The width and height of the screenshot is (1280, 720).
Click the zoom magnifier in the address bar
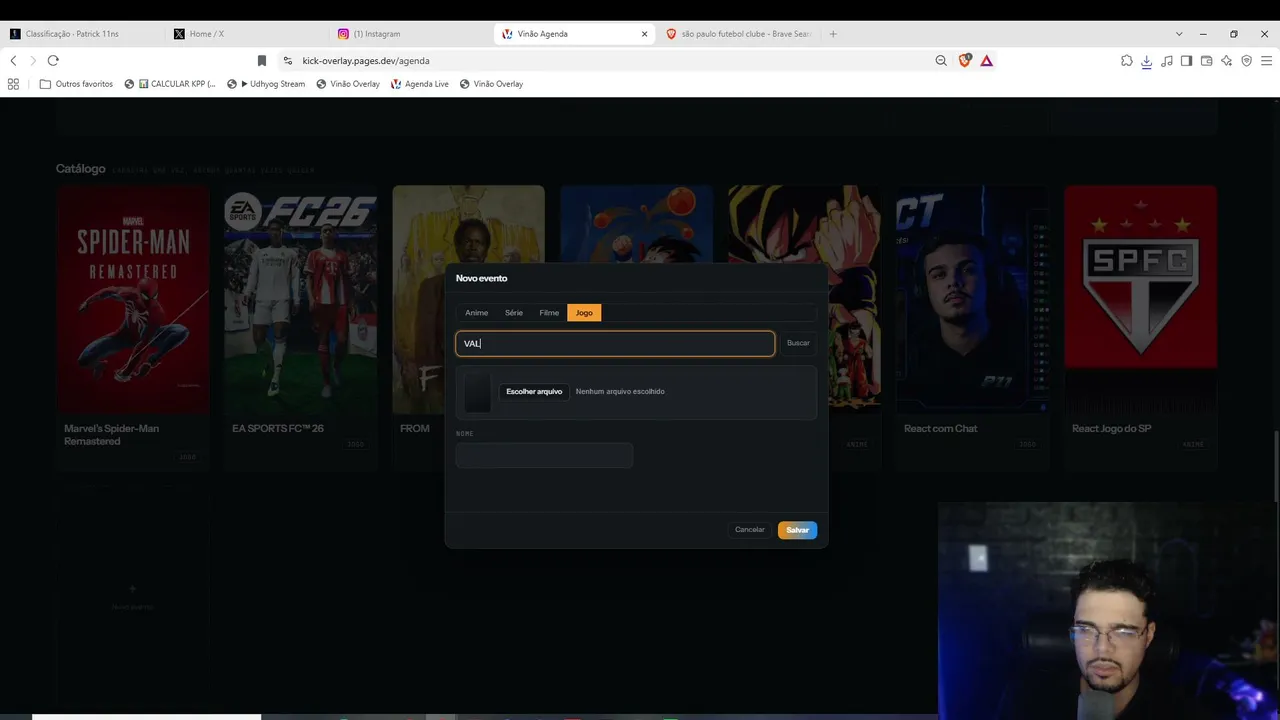pyautogui.click(x=941, y=61)
